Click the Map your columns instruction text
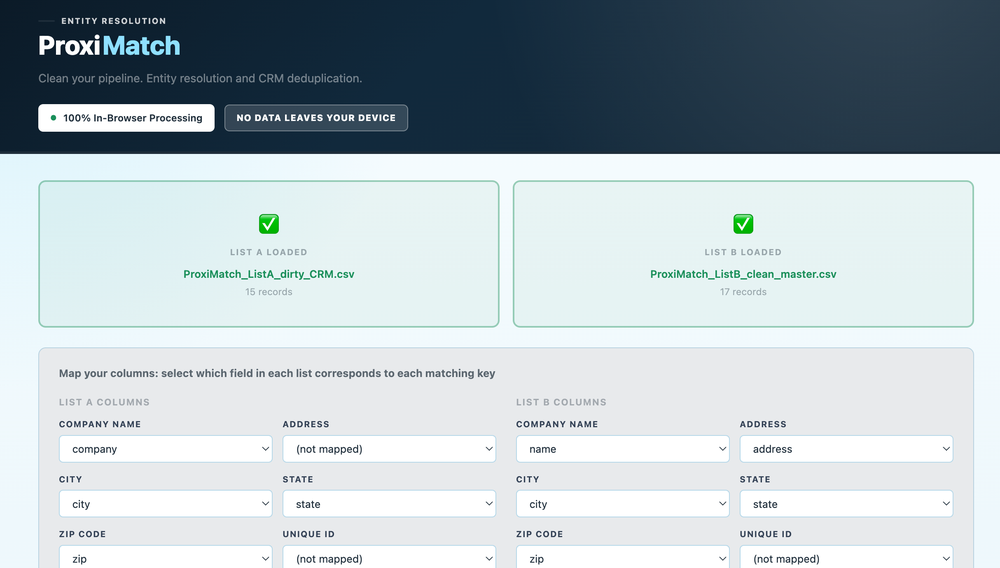 pos(277,374)
